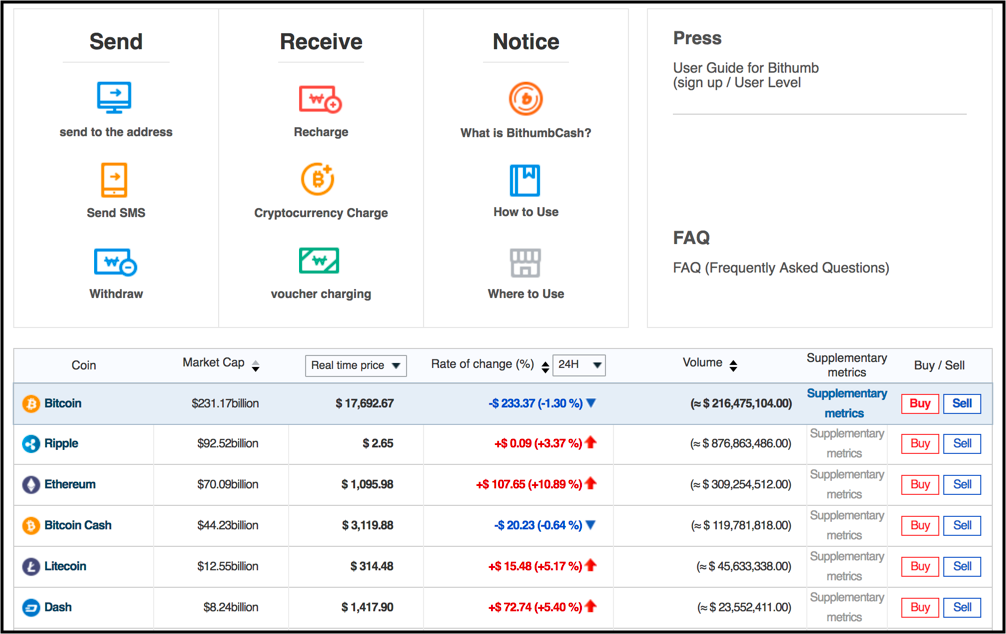This screenshot has width=1006, height=634.
Task: Open the Where to Use store icon
Action: coord(525,263)
